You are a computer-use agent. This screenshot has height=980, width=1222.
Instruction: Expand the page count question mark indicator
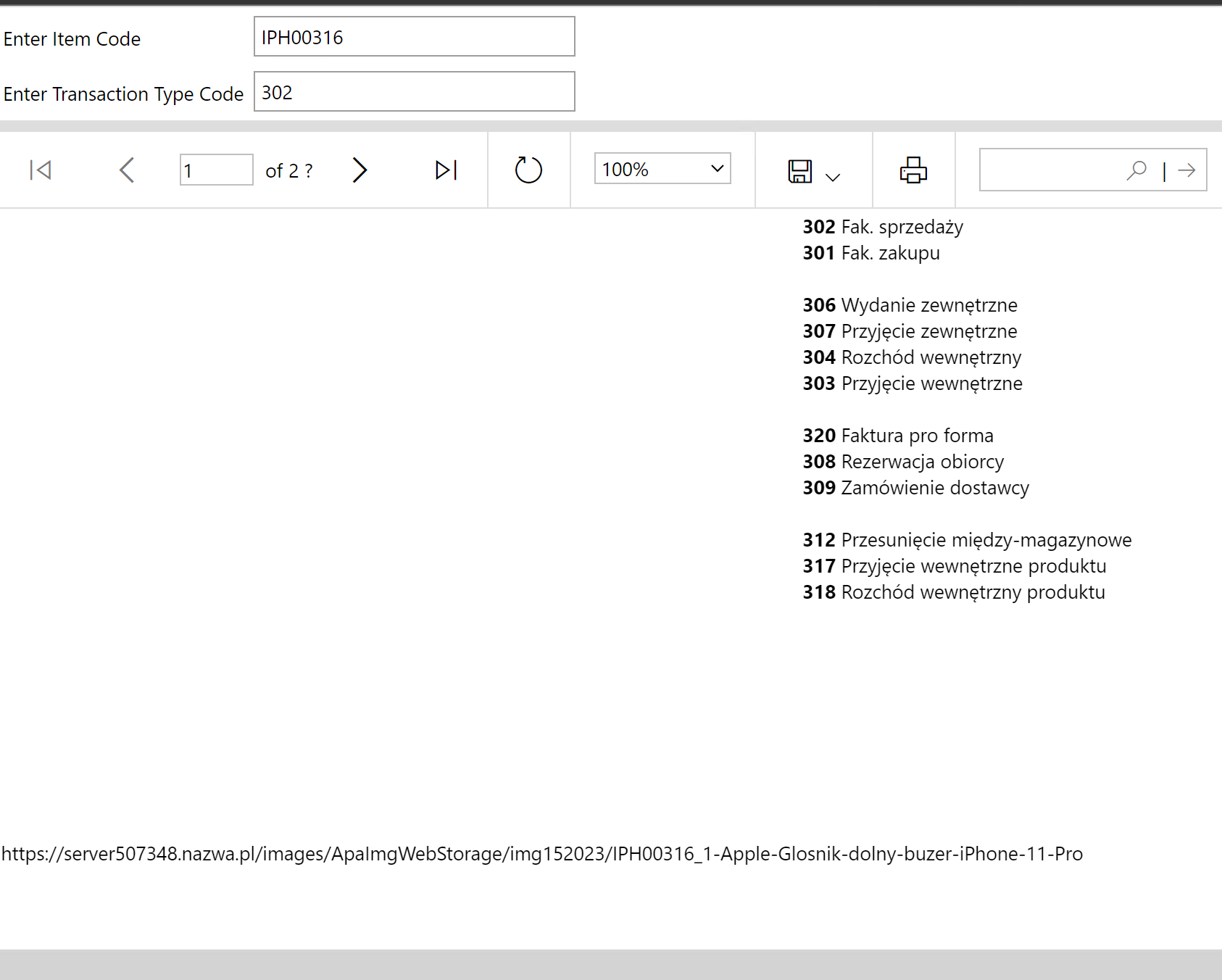(x=308, y=170)
